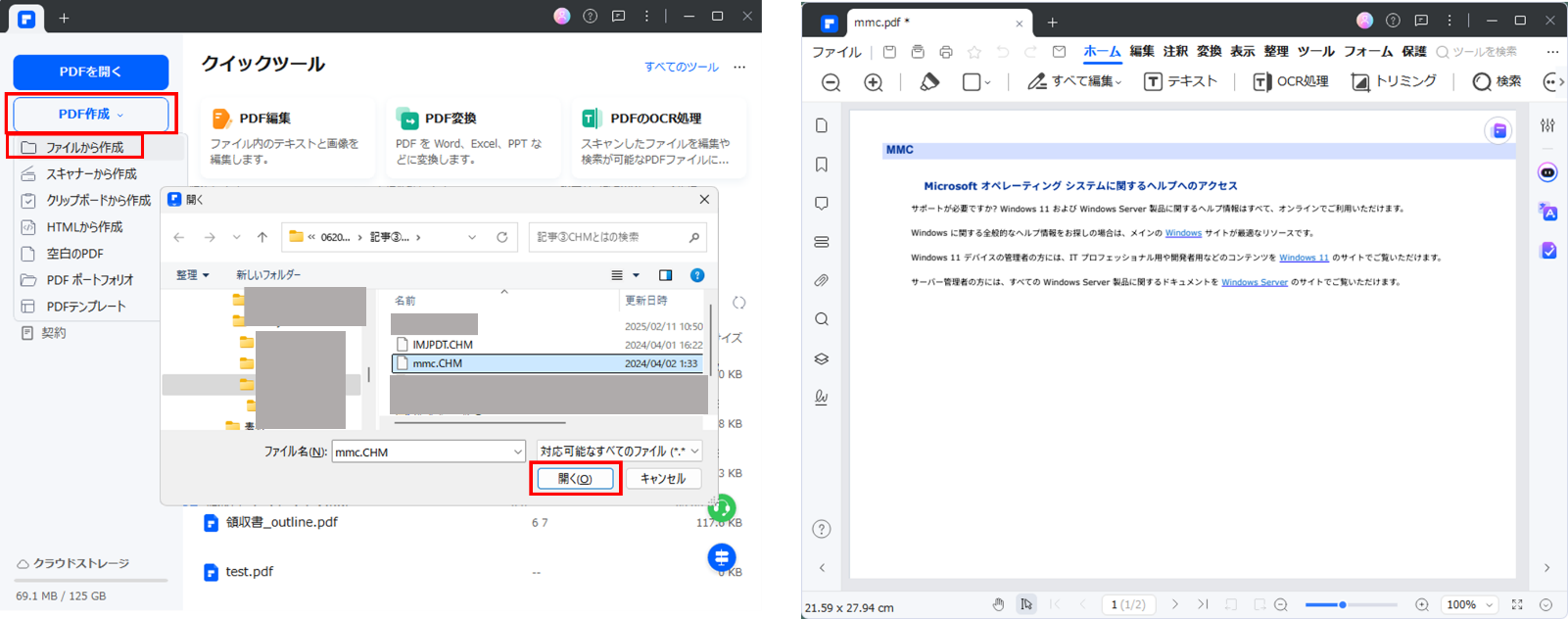The image size is (1568, 619).
Task: Click the 新しいフォルダー button
Action: click(268, 275)
